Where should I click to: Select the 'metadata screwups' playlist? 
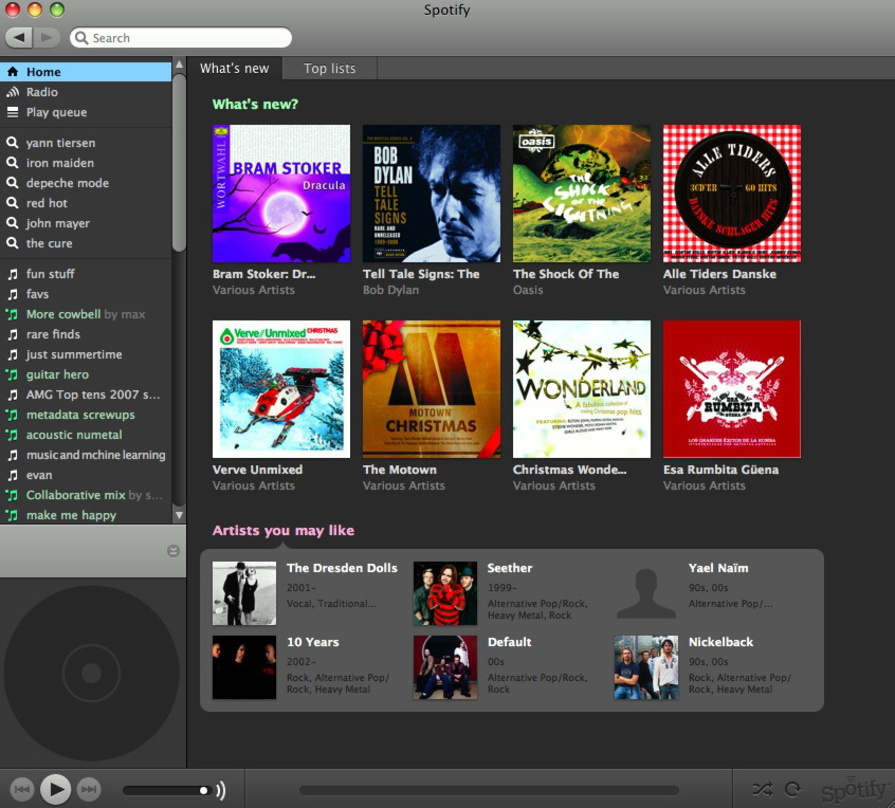86,415
